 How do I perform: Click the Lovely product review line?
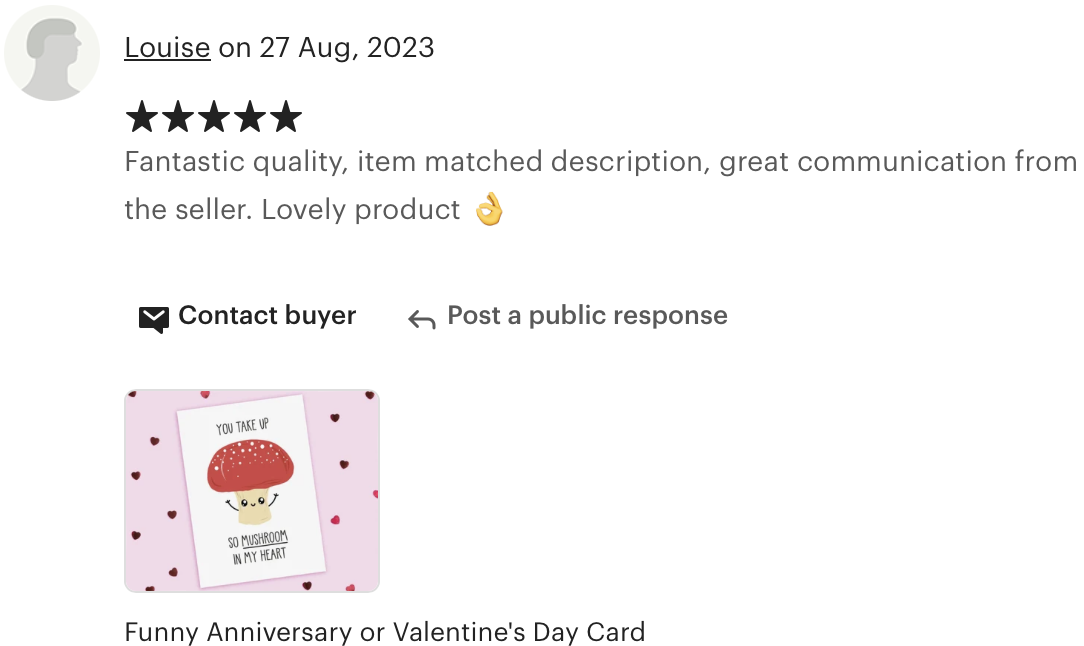pos(361,210)
